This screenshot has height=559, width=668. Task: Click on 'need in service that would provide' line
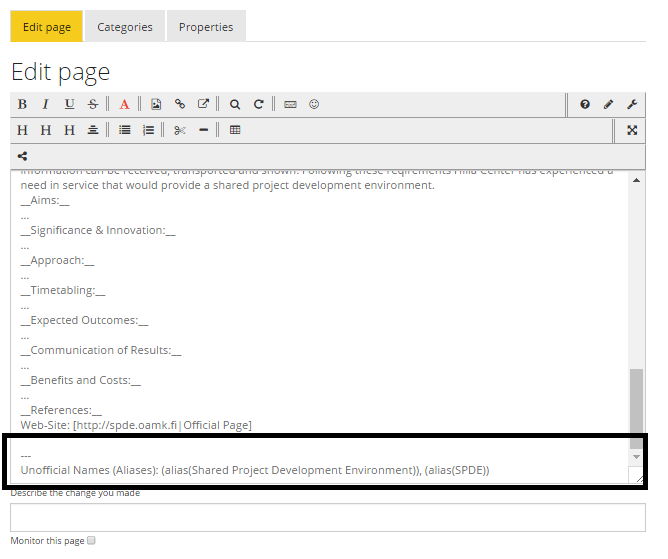pyautogui.click(x=227, y=185)
